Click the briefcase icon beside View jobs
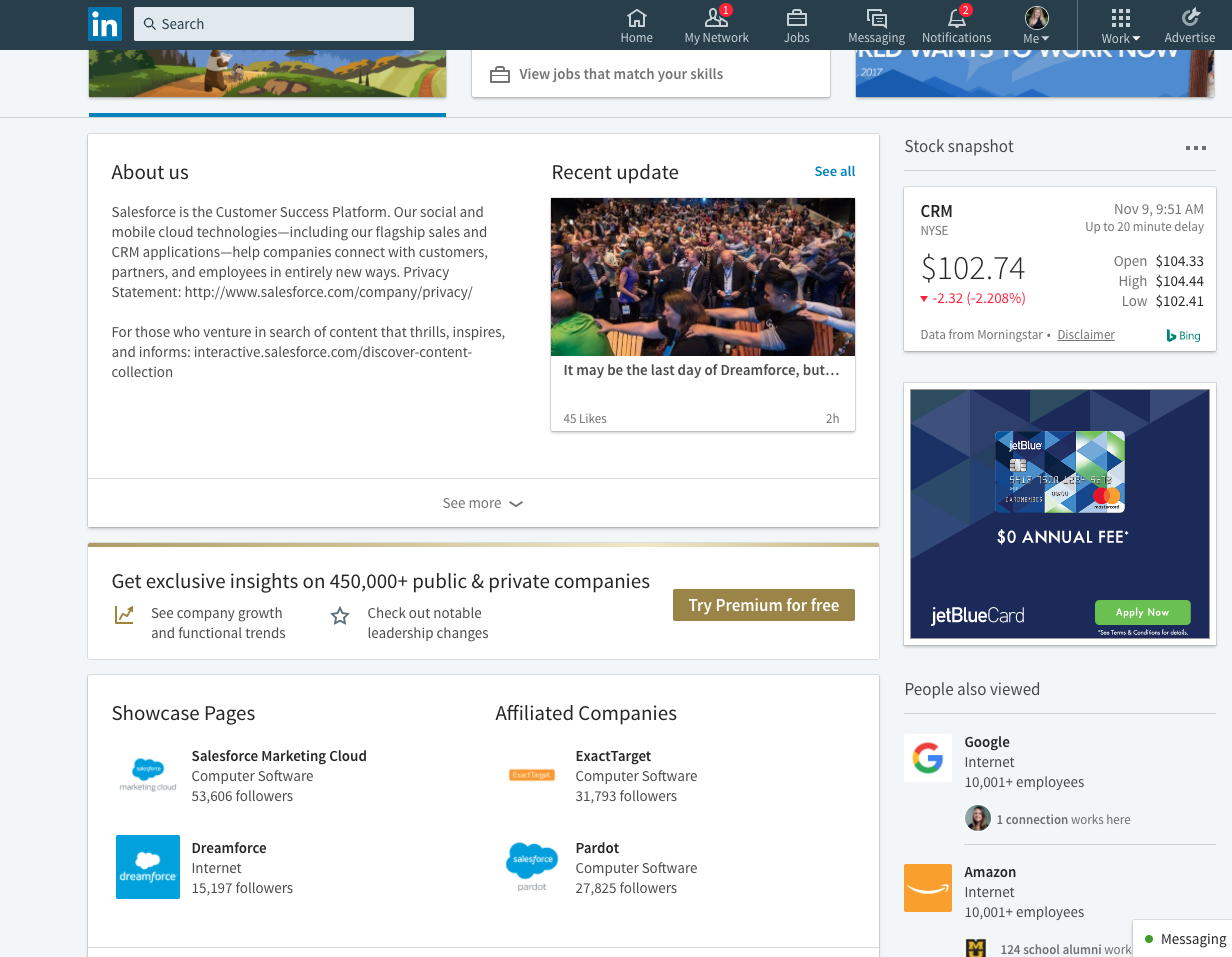The image size is (1232, 957). [x=499, y=75]
